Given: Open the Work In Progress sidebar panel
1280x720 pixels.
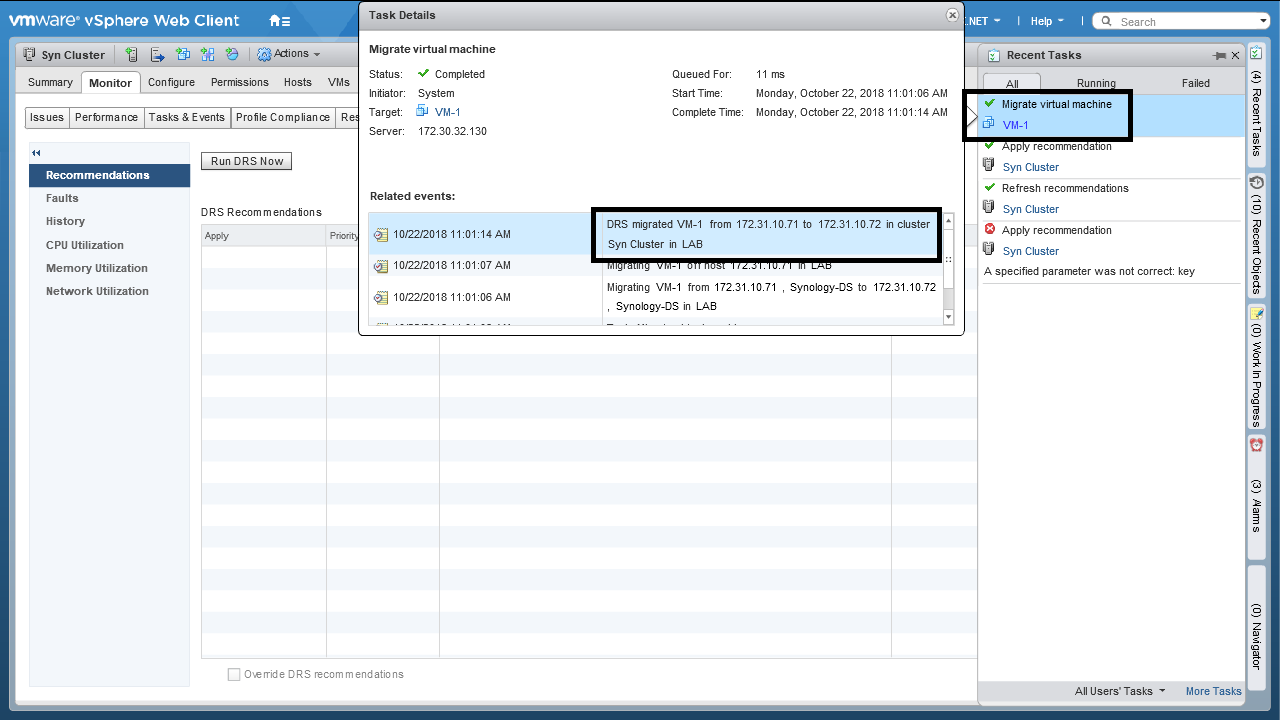Looking at the screenshot, I should tap(1256, 365).
